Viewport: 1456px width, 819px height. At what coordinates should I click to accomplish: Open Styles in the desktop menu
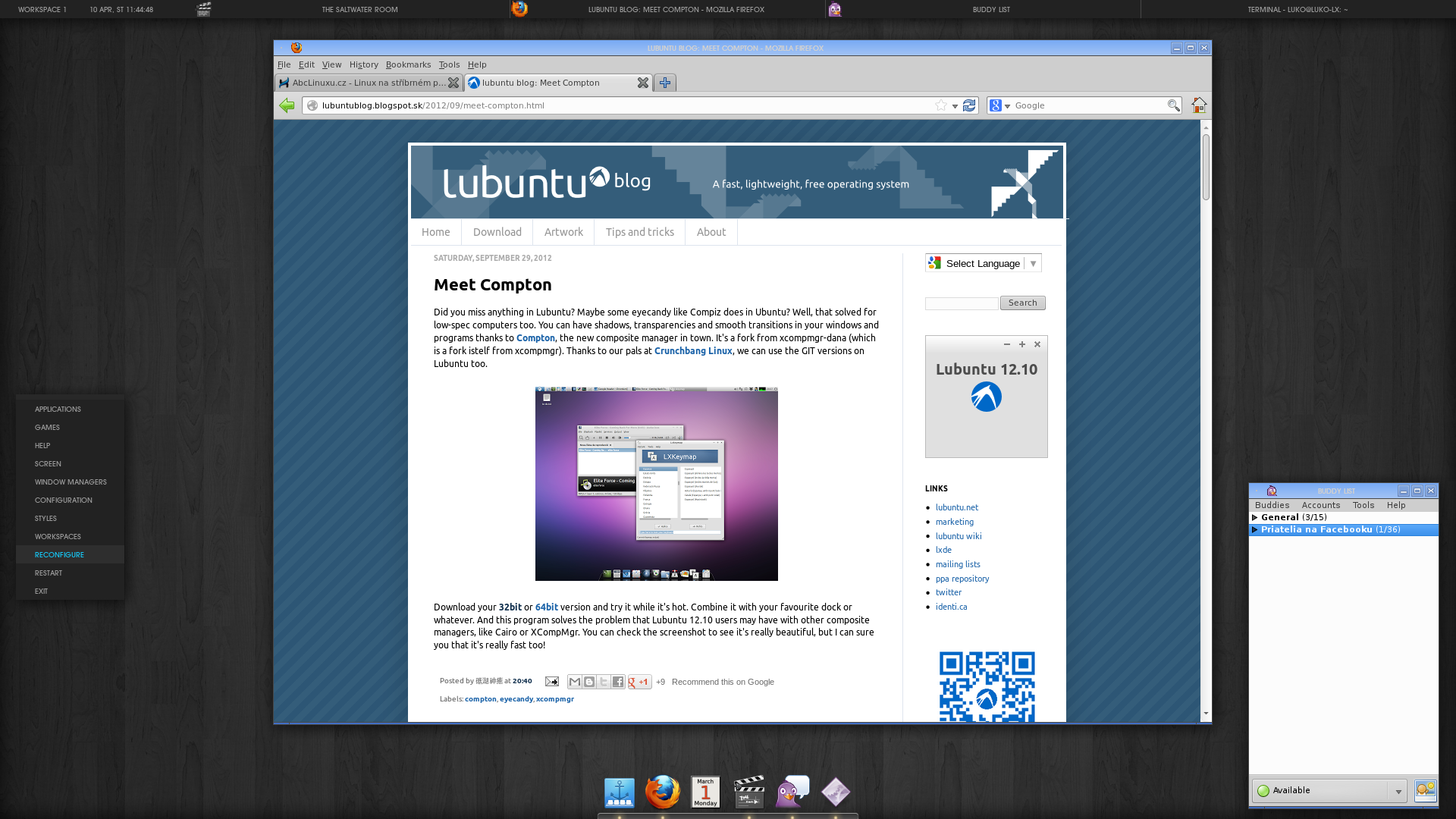click(x=70, y=518)
